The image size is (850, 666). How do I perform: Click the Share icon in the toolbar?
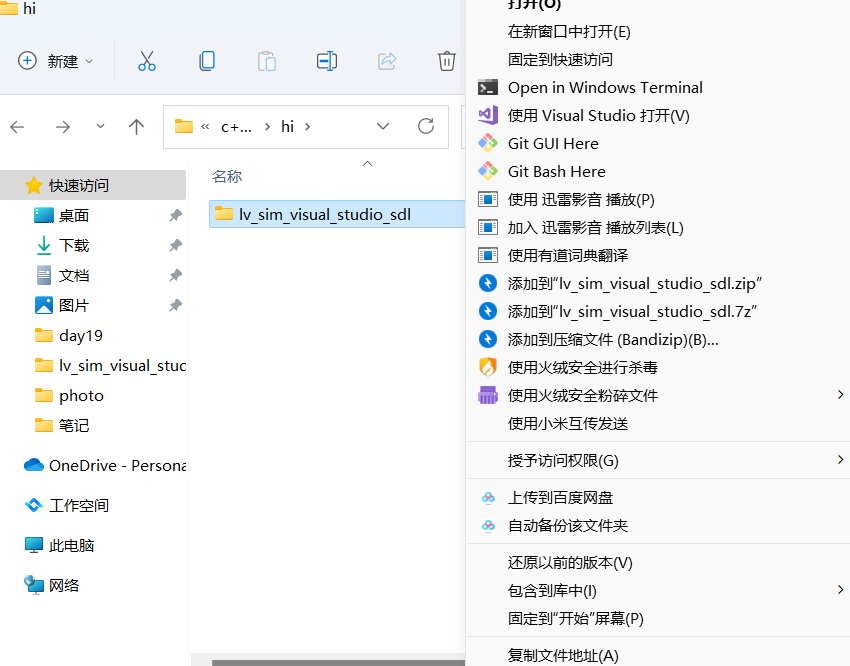pos(387,61)
